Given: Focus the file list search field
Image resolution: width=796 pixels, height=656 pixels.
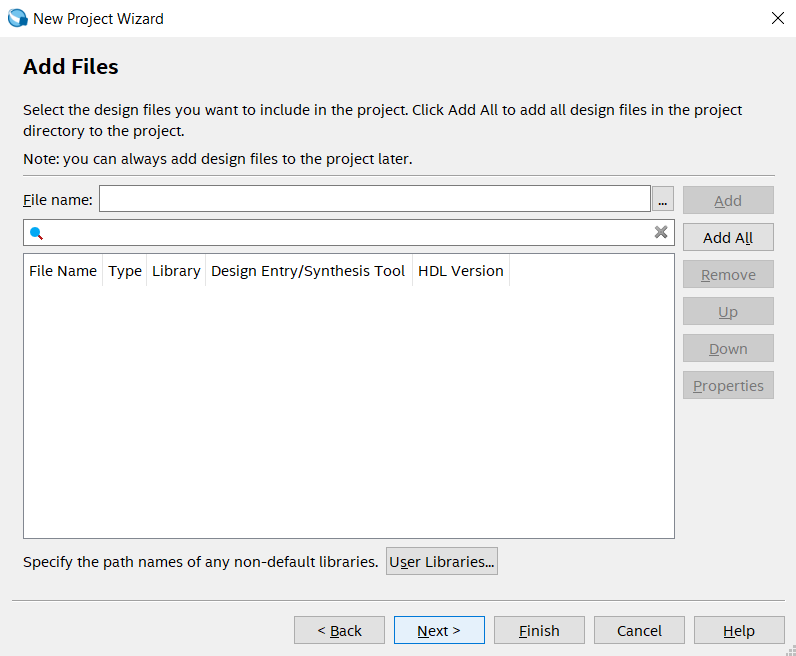Looking at the screenshot, I should [340, 233].
